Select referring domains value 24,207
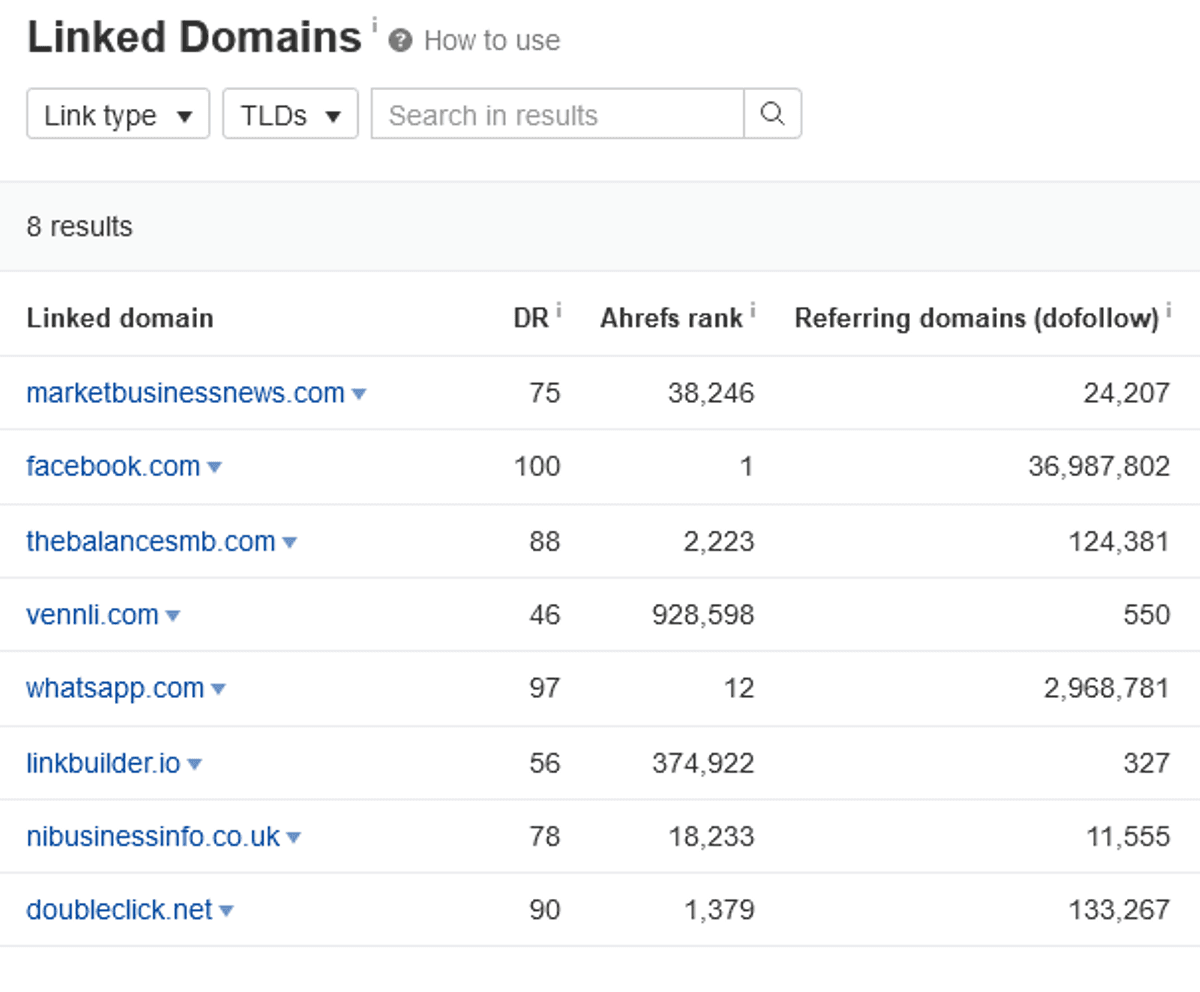Screen dimensions: 1200x992 tap(1127, 393)
